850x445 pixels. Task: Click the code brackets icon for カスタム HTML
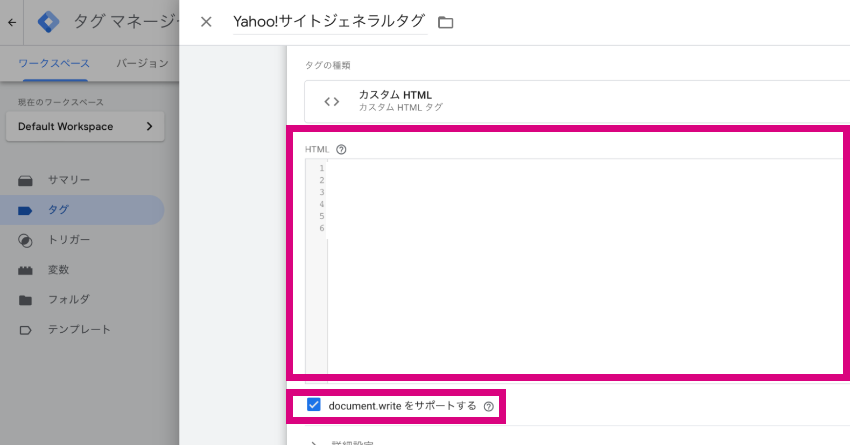(332, 101)
